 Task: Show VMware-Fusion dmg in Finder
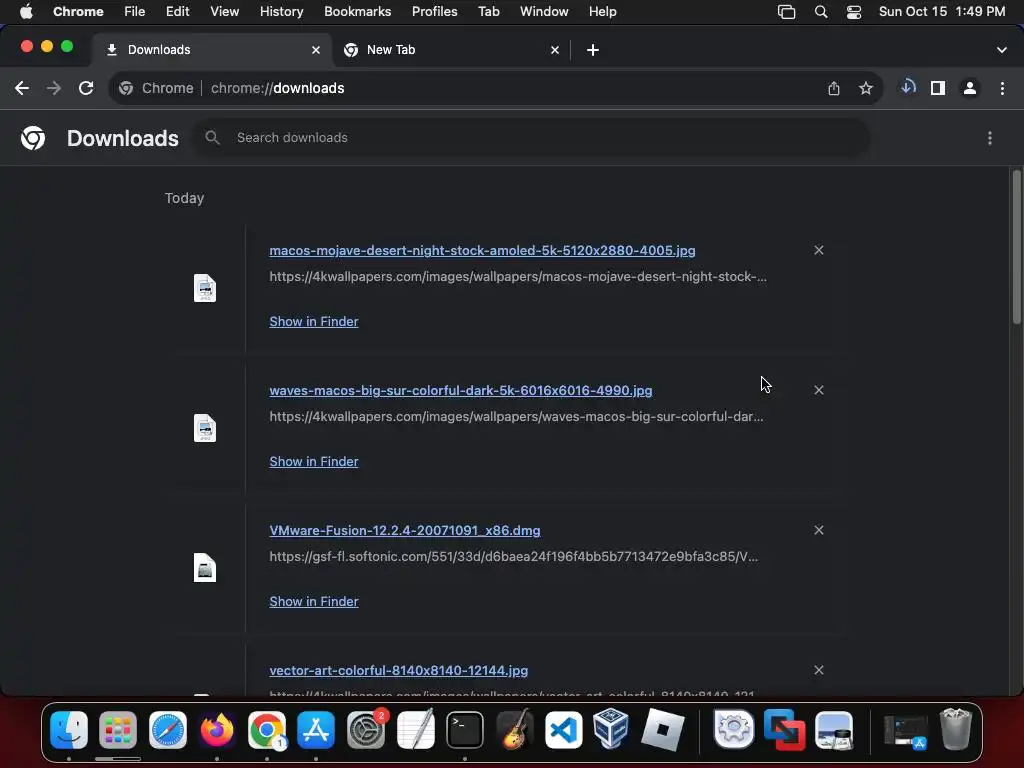(x=313, y=601)
